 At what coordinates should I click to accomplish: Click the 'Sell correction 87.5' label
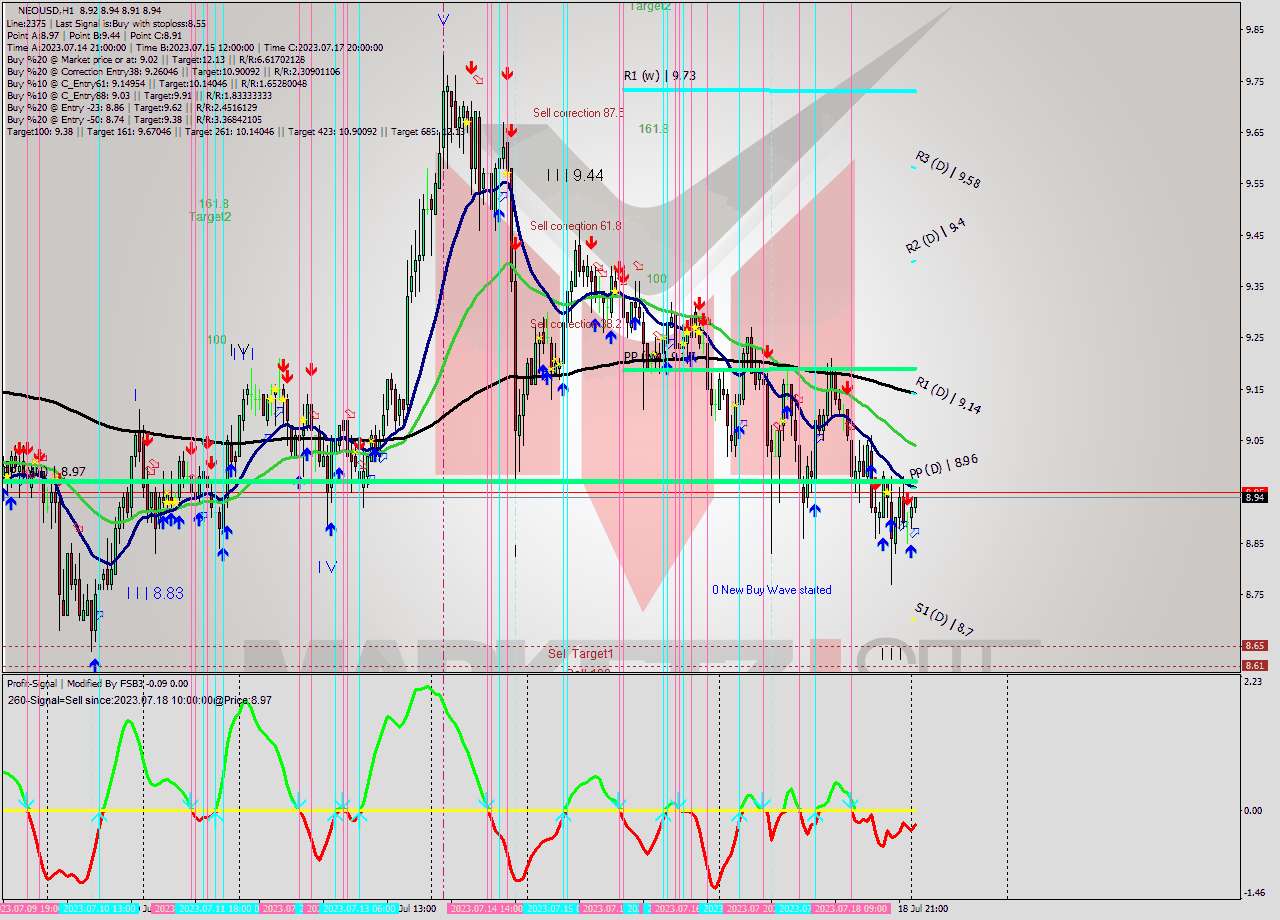[578, 113]
